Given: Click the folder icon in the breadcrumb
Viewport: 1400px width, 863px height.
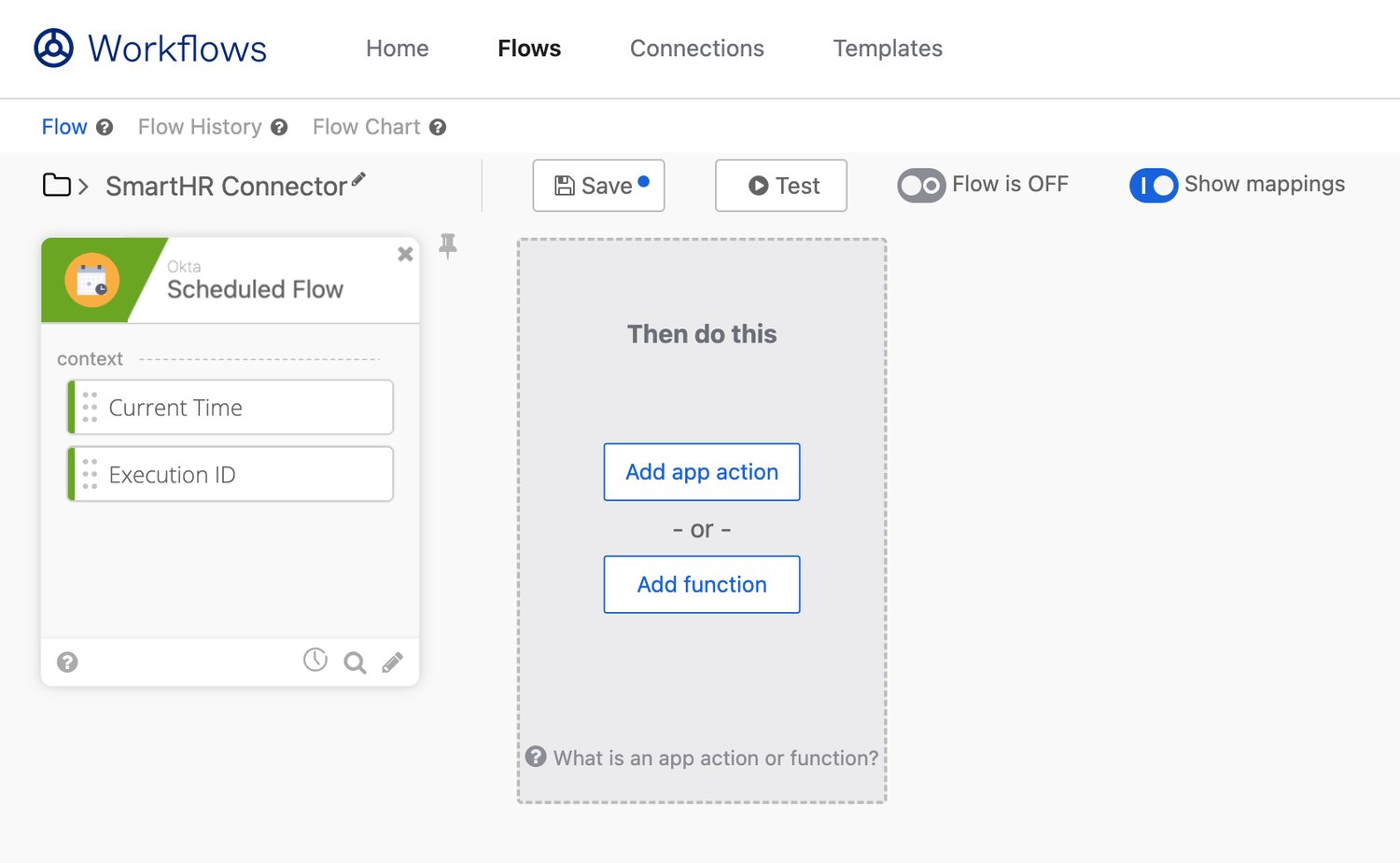Looking at the screenshot, I should [55, 185].
